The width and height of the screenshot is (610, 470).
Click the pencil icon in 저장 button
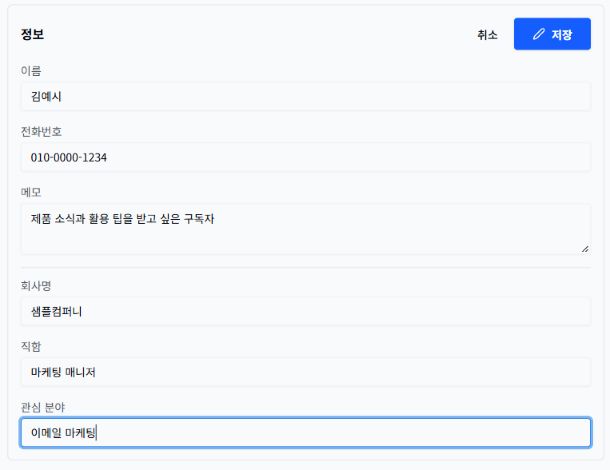point(538,34)
